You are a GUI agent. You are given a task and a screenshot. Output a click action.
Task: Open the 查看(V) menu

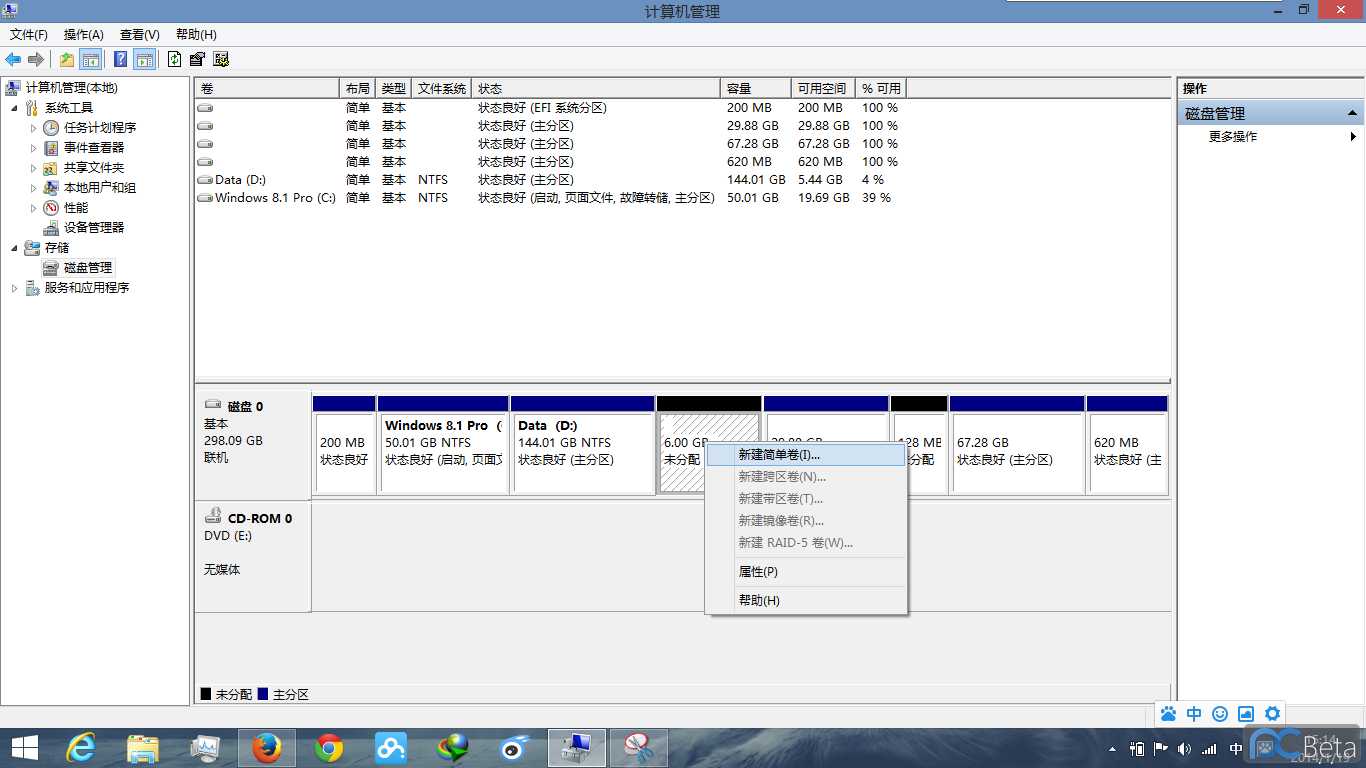click(x=139, y=35)
